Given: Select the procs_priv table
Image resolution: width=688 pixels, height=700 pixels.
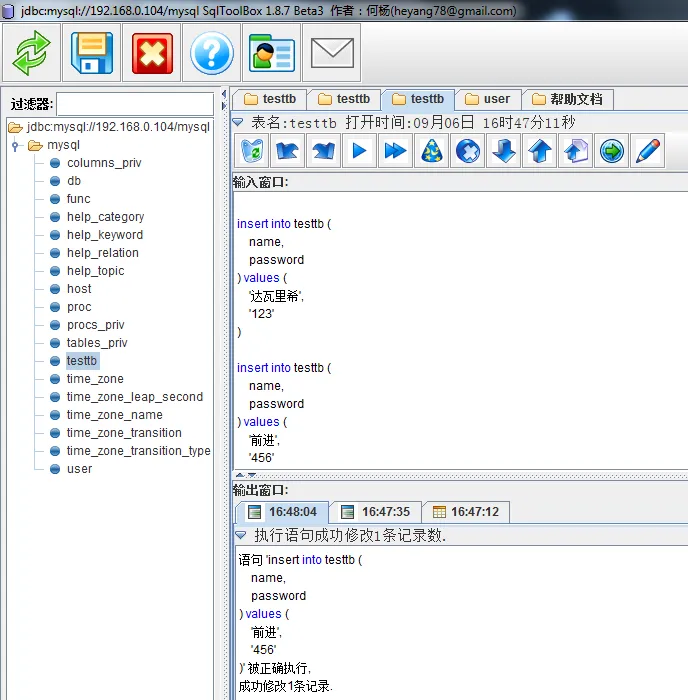Looking at the screenshot, I should 96,325.
